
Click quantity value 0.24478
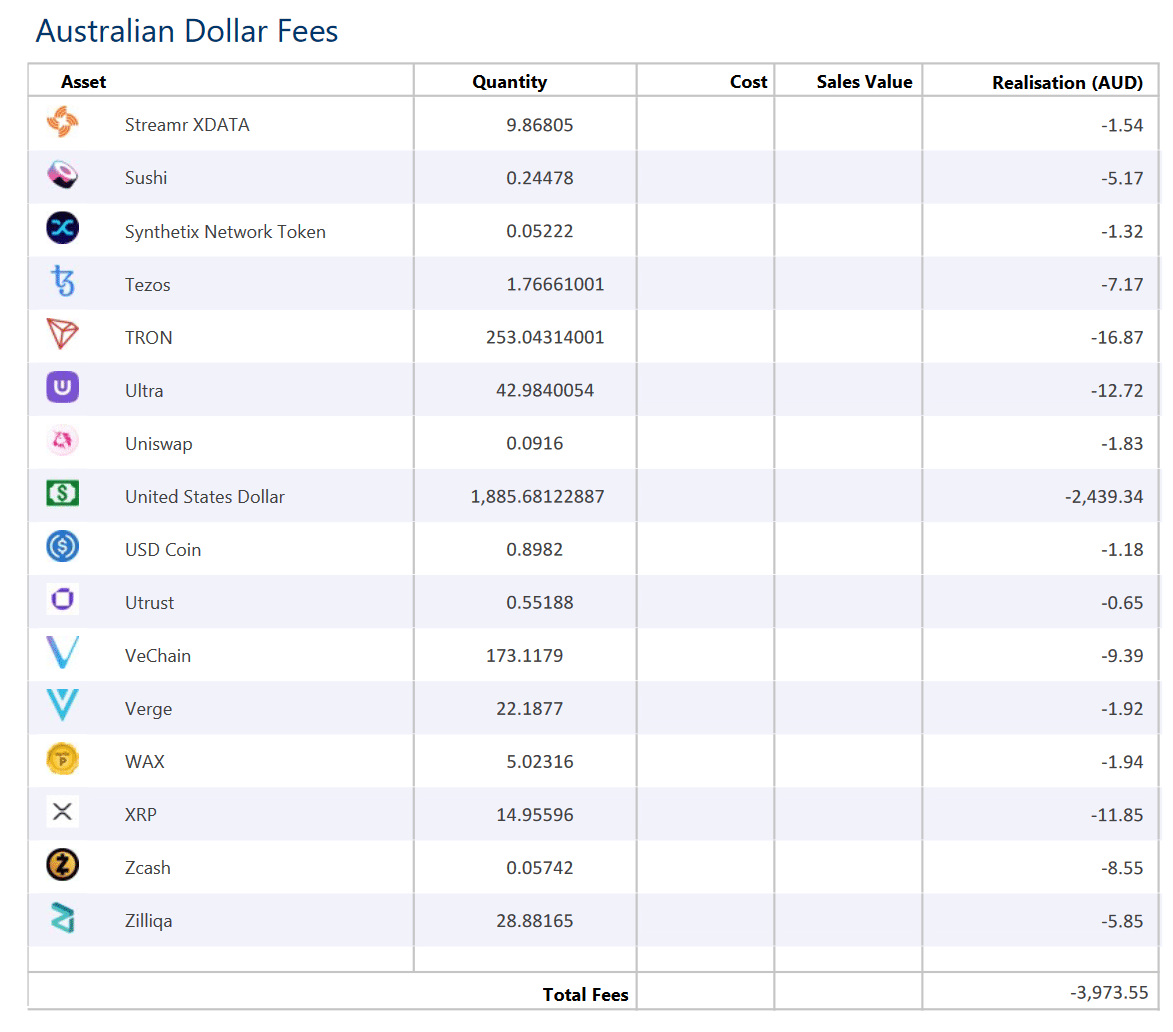[539, 178]
